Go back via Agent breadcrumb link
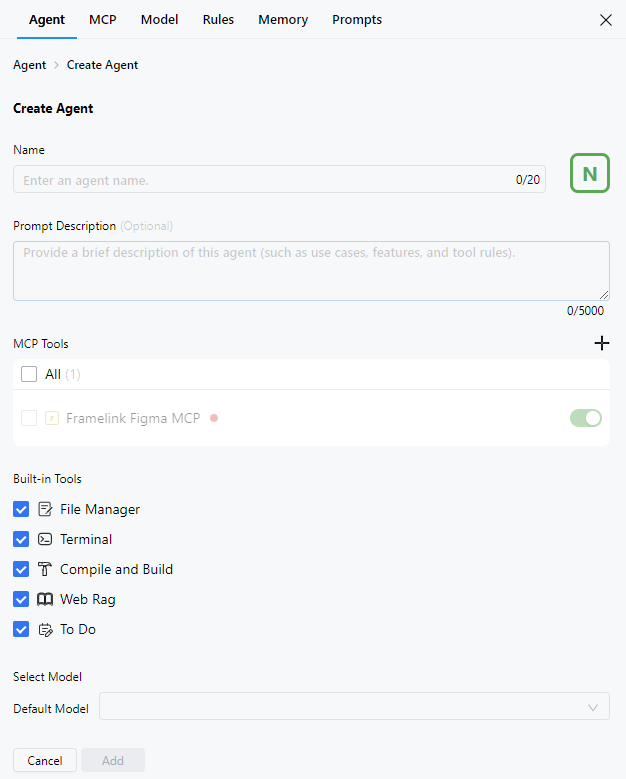This screenshot has height=779, width=626. 29,65
